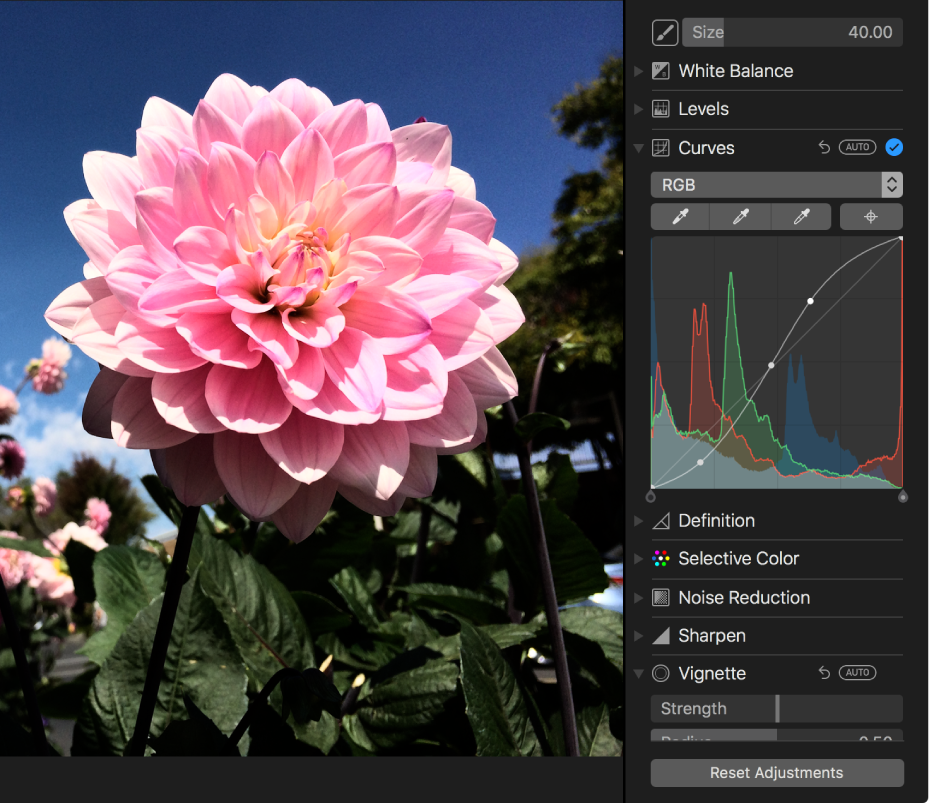Click the Selective Color dots icon
The image size is (931, 803).
tap(661, 559)
